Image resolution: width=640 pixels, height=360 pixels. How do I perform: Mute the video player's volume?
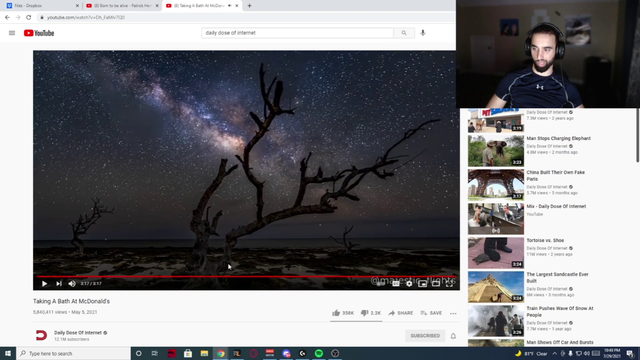click(72, 284)
